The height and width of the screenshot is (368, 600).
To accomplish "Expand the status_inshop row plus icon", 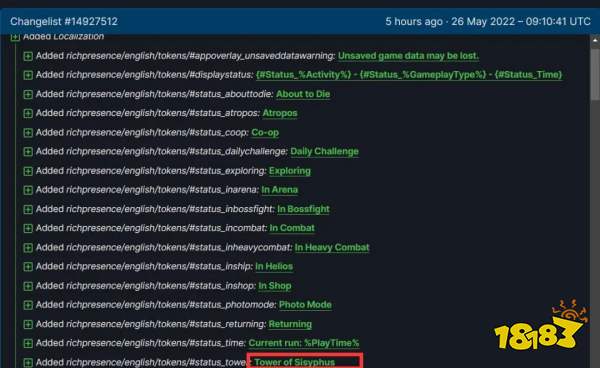I will [28, 286].
